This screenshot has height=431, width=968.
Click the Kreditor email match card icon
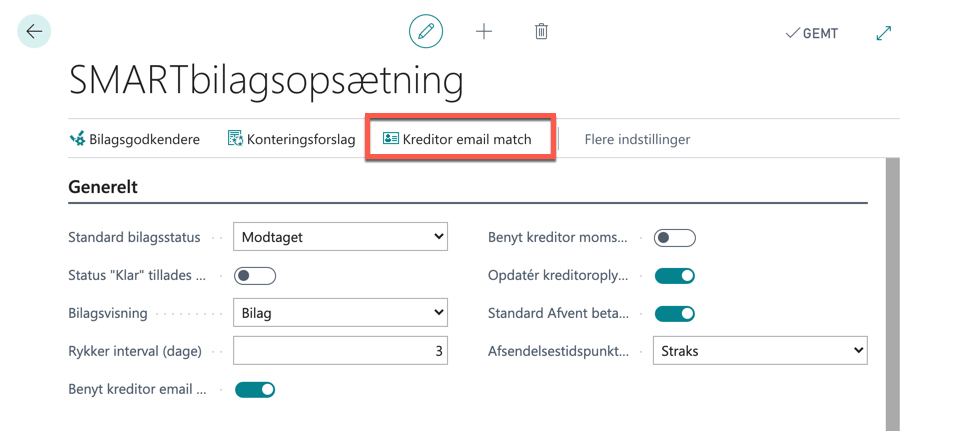click(x=391, y=139)
